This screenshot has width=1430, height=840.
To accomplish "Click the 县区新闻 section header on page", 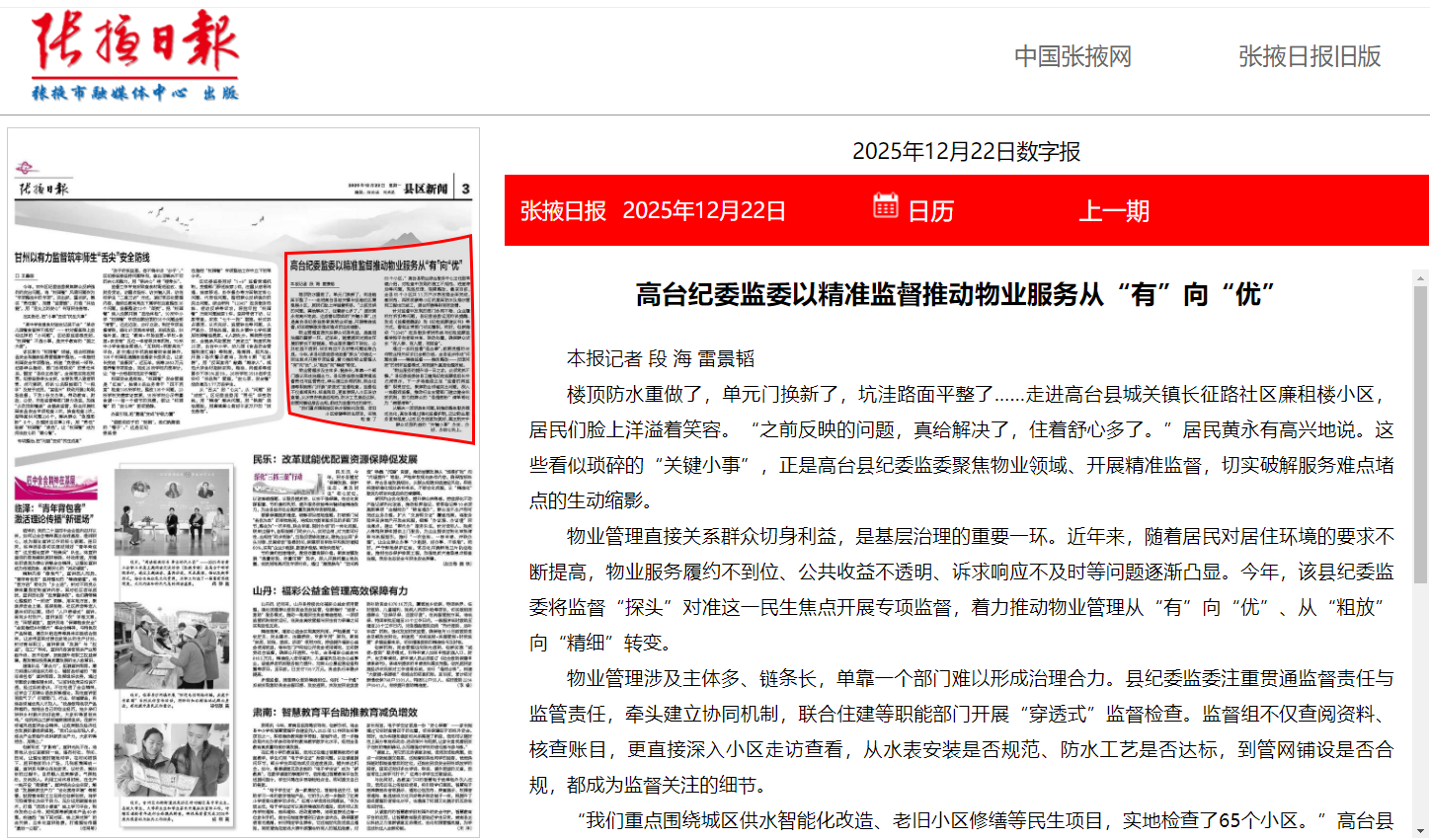I will 426,189.
